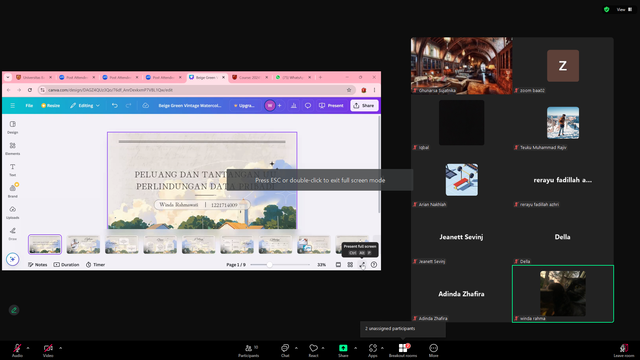Expand chat options arrow in Zoom
Image resolution: width=640 pixels, height=360 pixels.
tap(296, 348)
